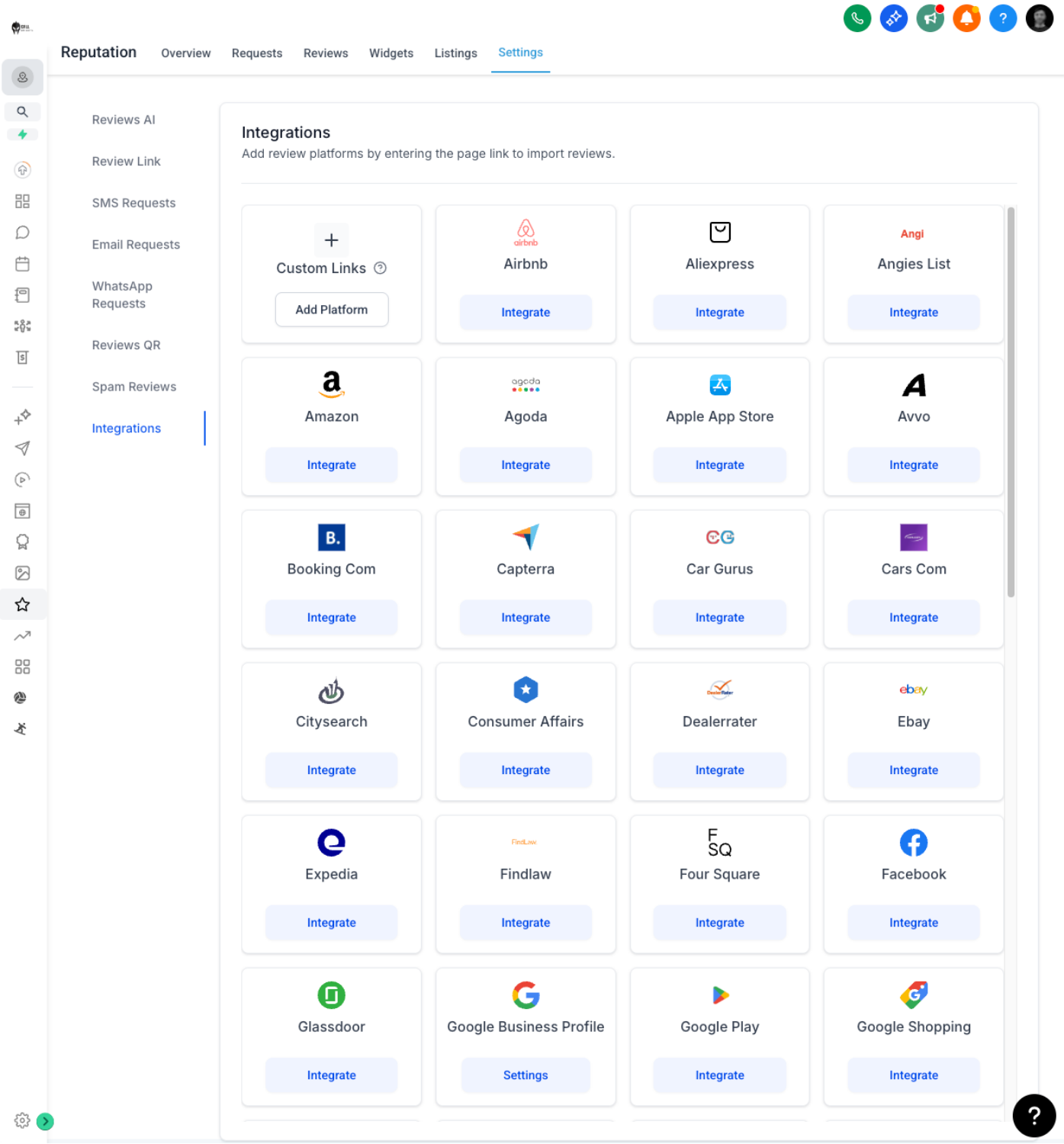
Task: Click the plus icon for Custom Links
Action: [x=331, y=240]
